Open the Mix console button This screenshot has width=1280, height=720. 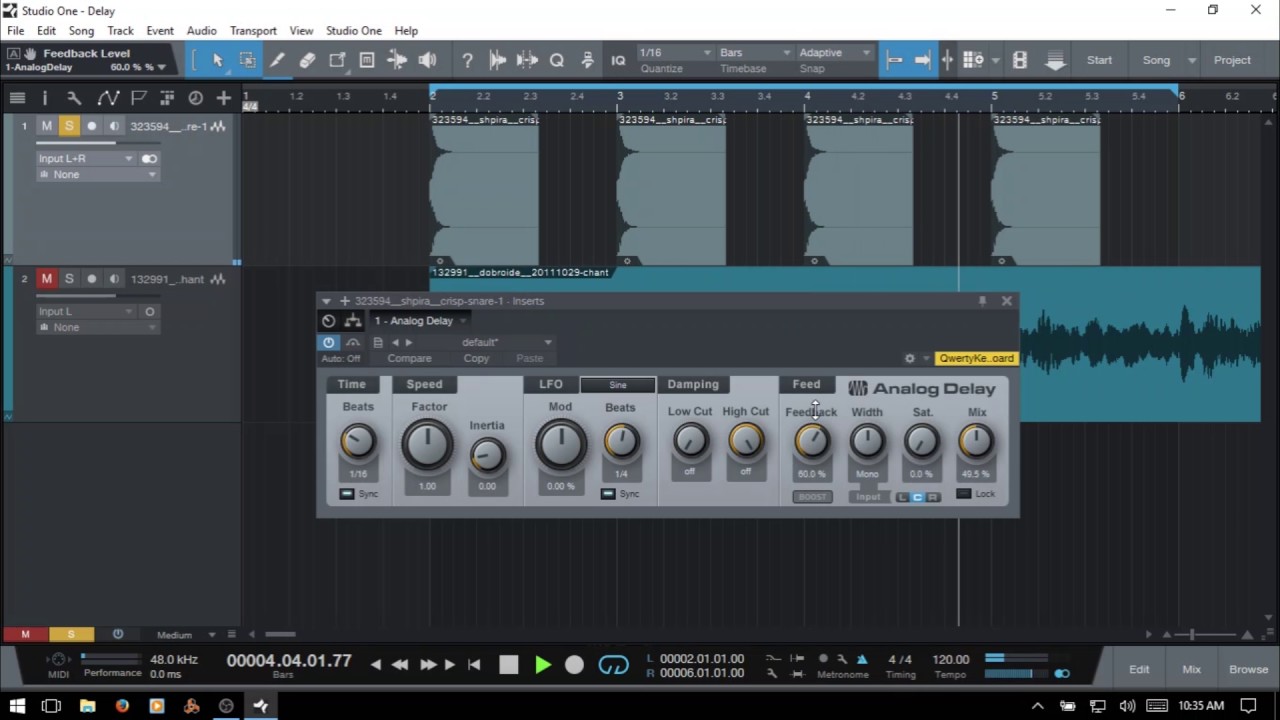[1191, 669]
